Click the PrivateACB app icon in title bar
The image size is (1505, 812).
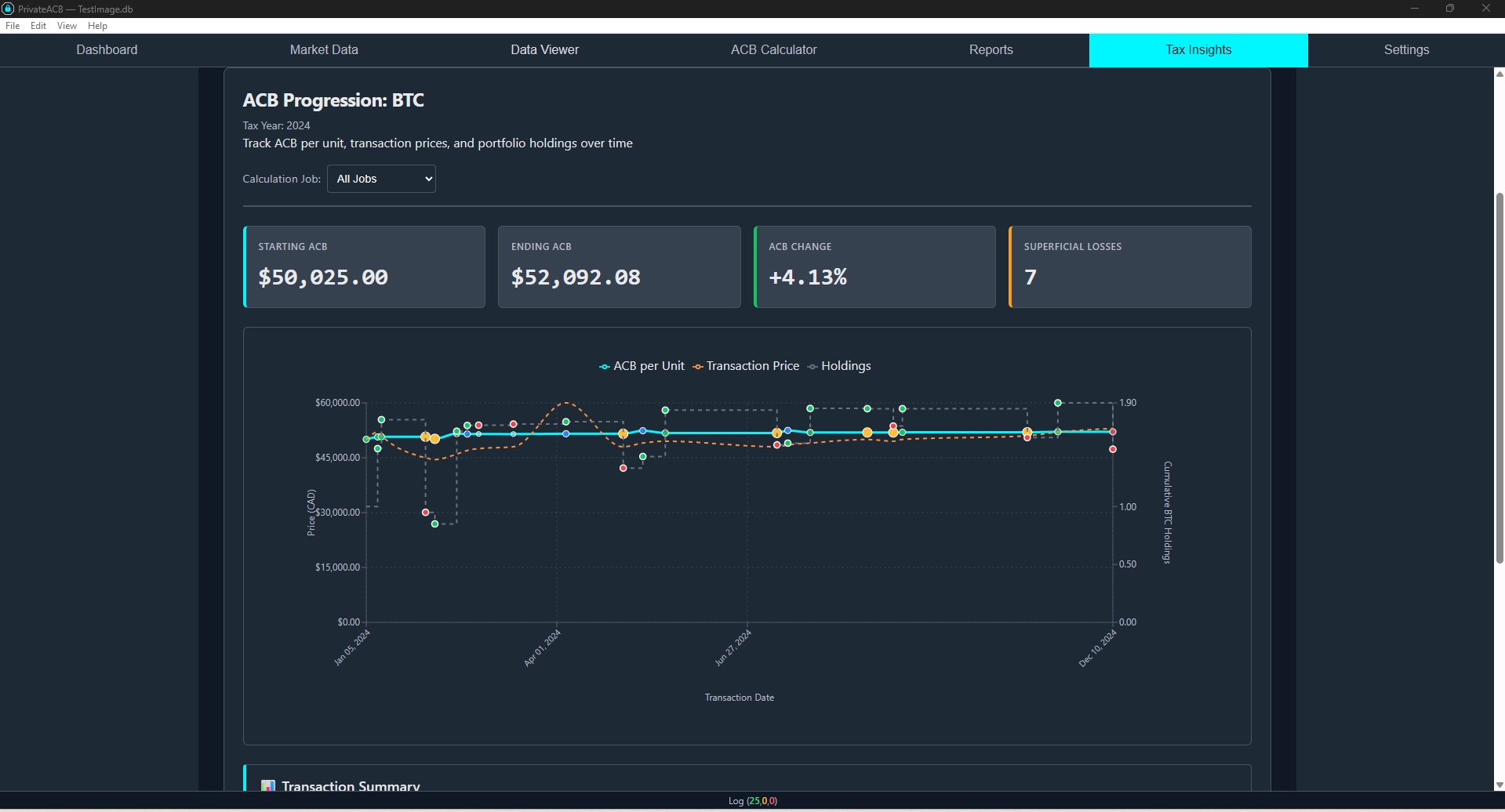(8, 9)
